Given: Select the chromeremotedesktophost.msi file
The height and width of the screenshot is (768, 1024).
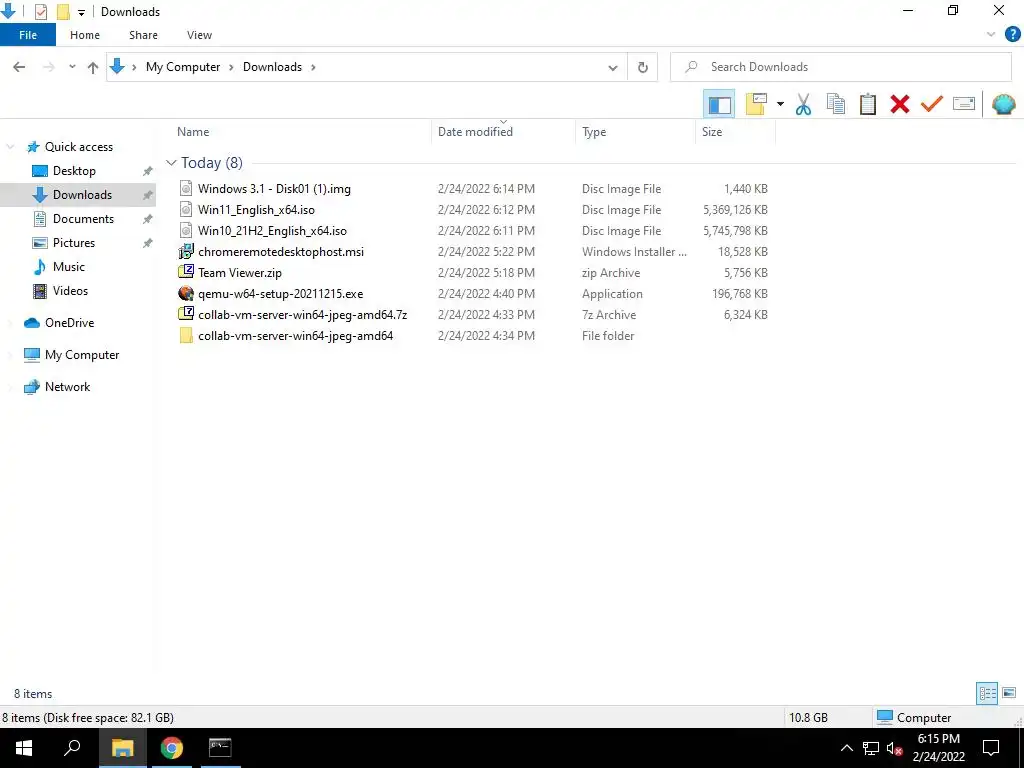Looking at the screenshot, I should coord(281,251).
